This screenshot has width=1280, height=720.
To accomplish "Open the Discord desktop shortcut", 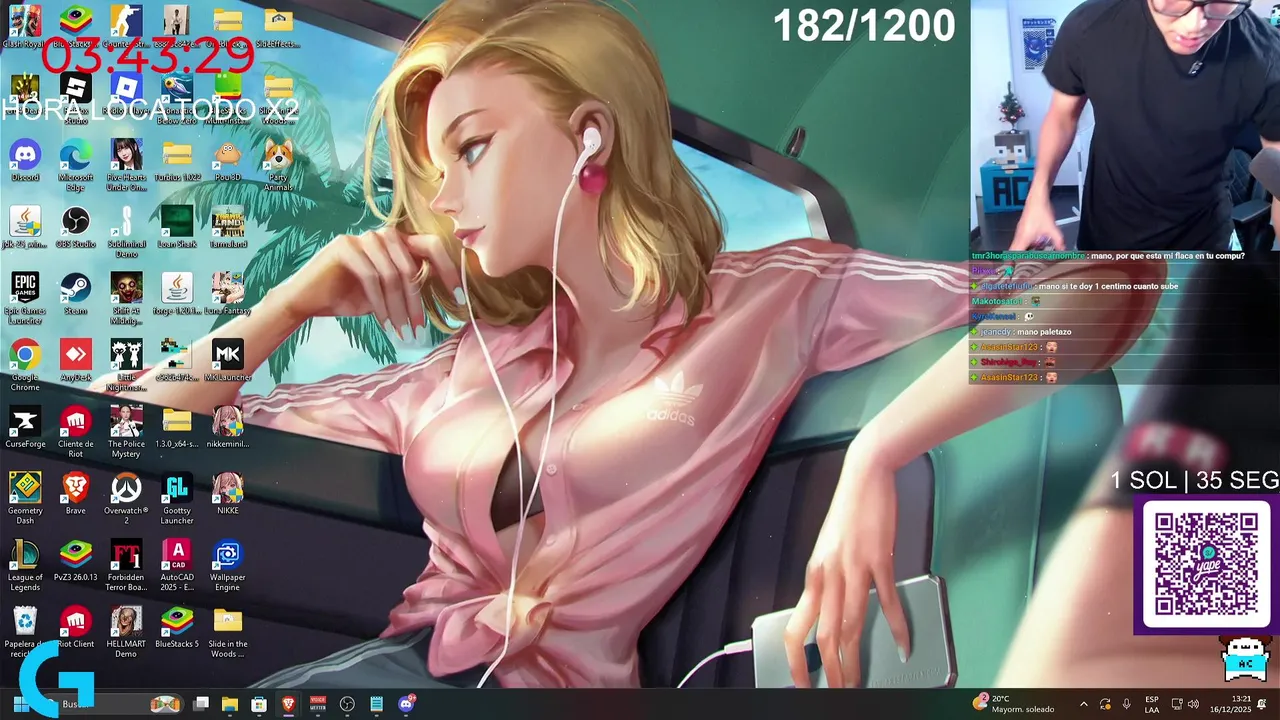I will click(25, 161).
